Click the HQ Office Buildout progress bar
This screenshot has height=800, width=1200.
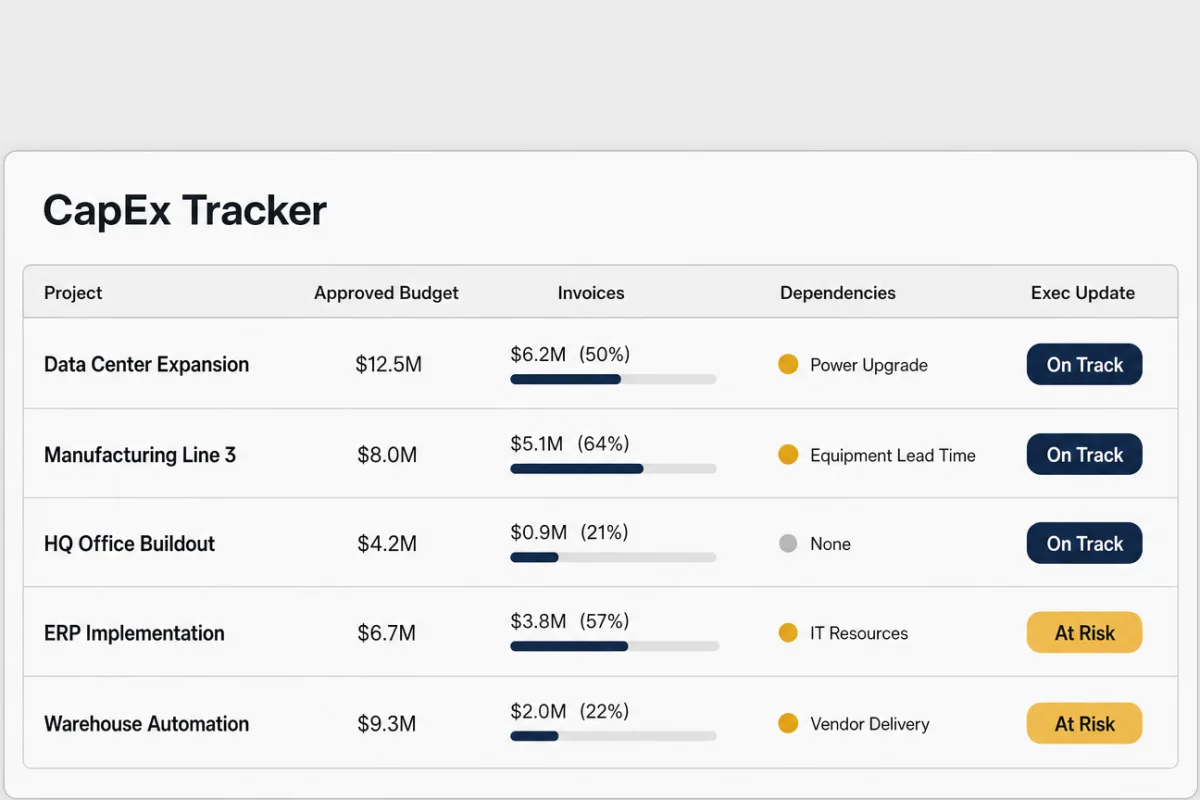coord(613,557)
